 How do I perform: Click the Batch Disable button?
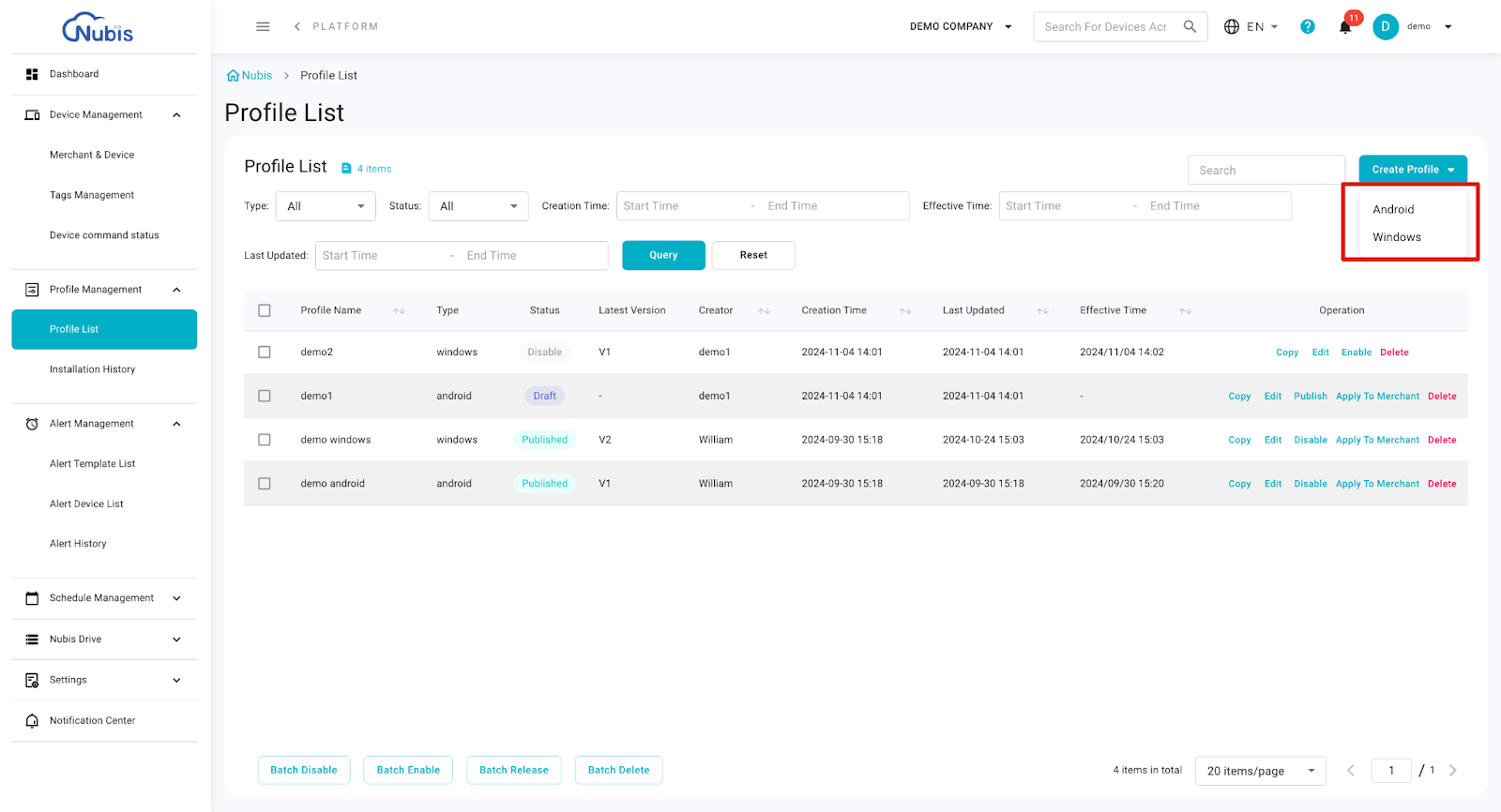coord(304,771)
